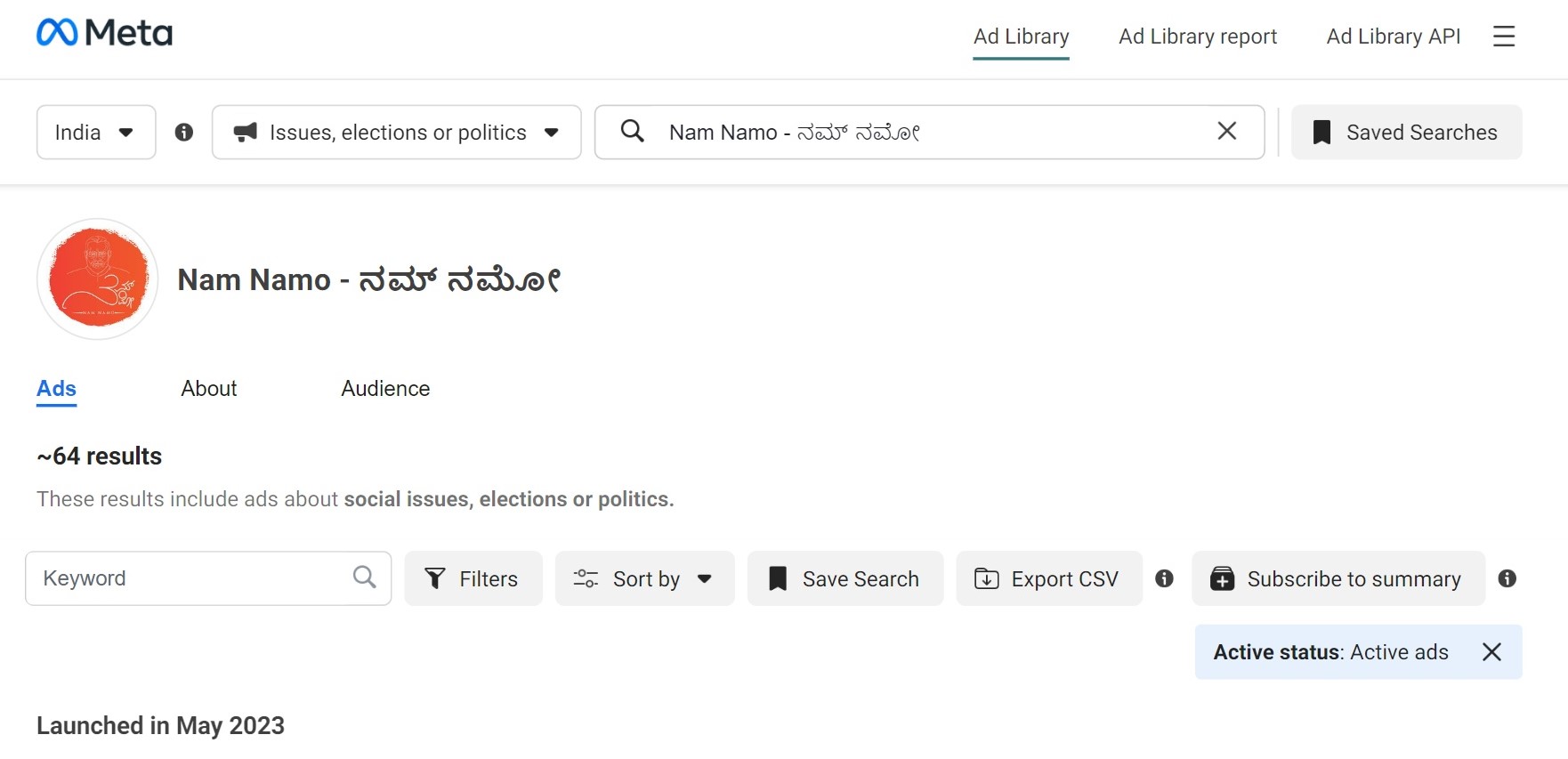Click the info icon beside India dropdown
Screen dimensions: 1568x759
click(184, 133)
